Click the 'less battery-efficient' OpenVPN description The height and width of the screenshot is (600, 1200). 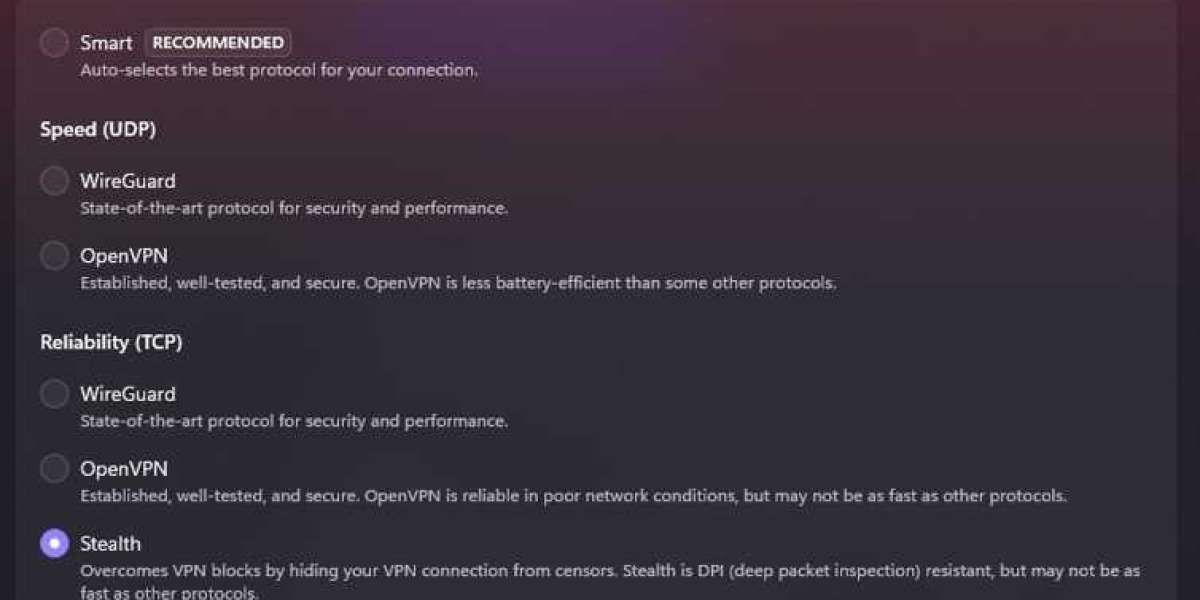point(458,283)
